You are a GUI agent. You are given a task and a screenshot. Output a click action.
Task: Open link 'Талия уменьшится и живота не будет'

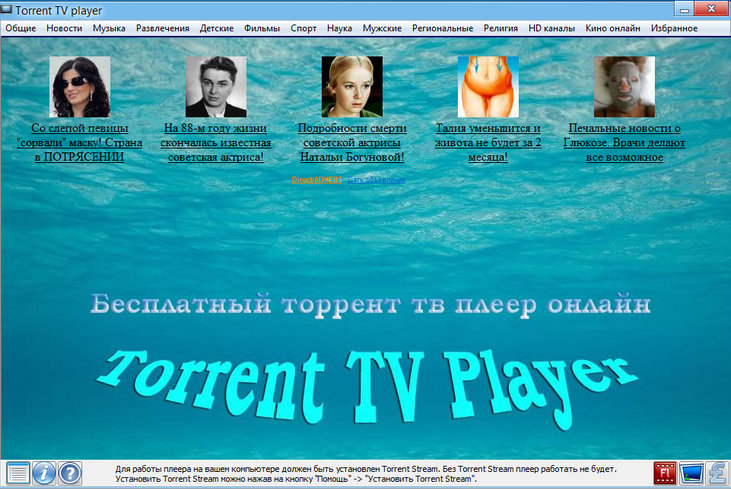click(x=488, y=142)
